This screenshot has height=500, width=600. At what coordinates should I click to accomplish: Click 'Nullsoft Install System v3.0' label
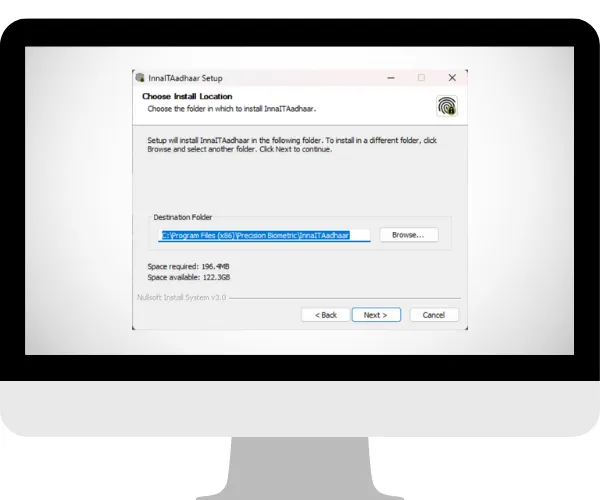[181, 297]
